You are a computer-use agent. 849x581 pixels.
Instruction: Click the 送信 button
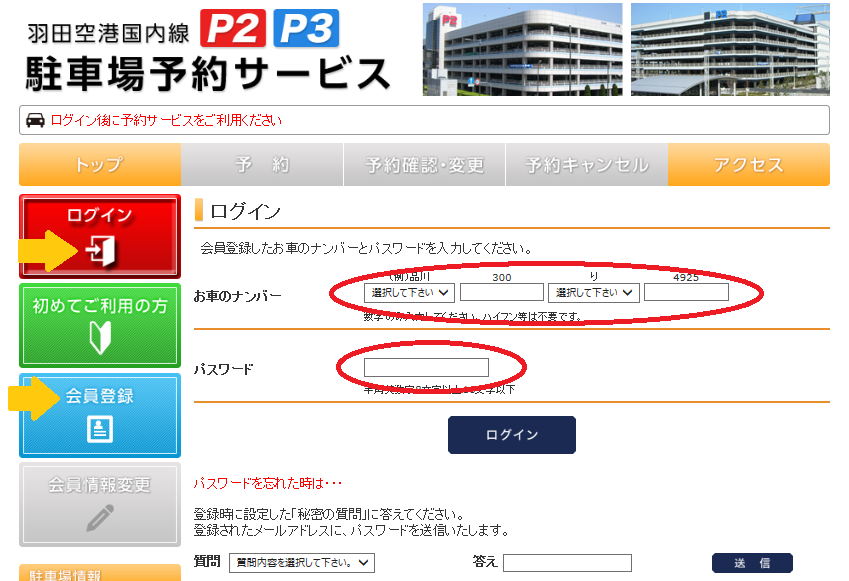[x=752, y=563]
